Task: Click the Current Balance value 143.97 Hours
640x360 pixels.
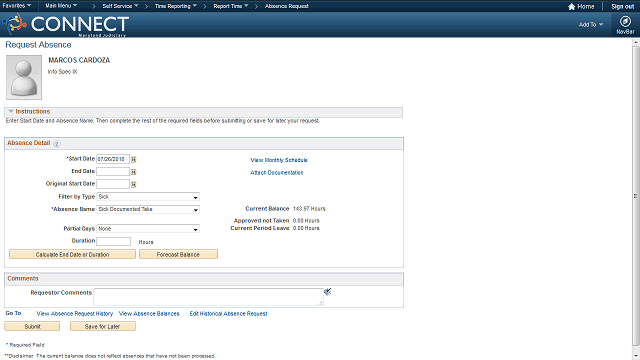Action: [x=309, y=209]
